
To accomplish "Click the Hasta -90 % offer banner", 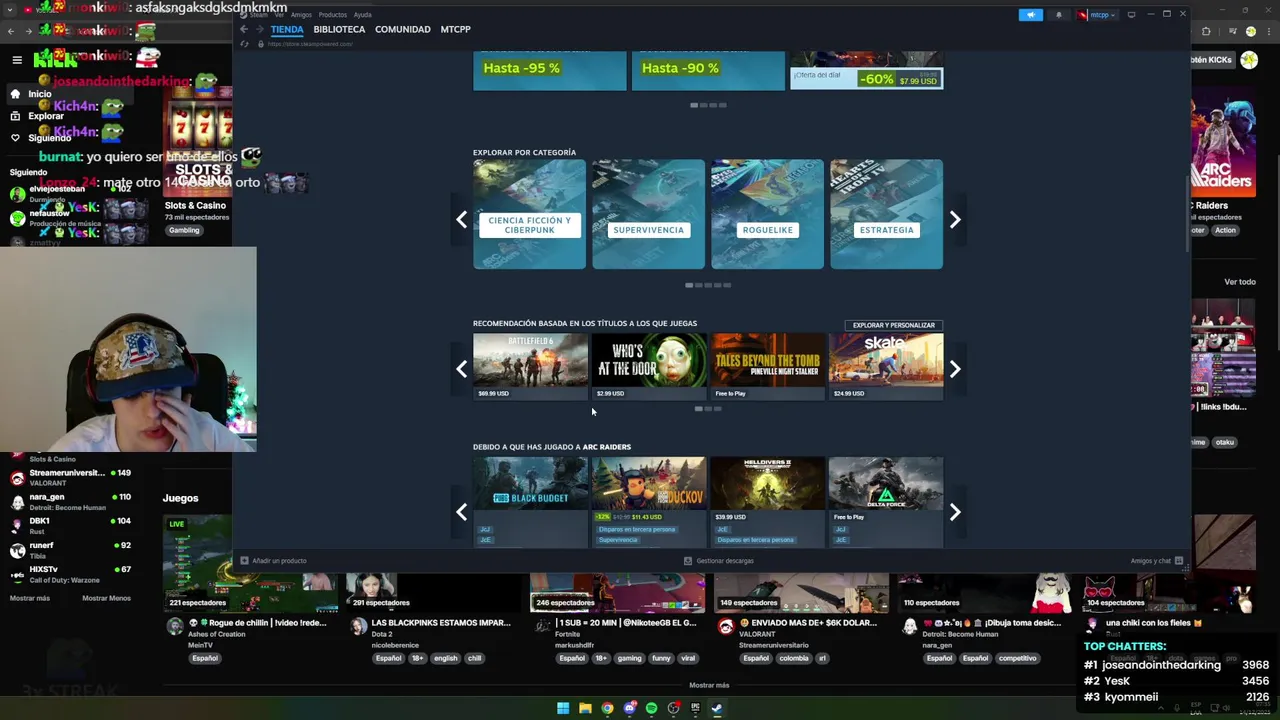I will click(x=708, y=71).
